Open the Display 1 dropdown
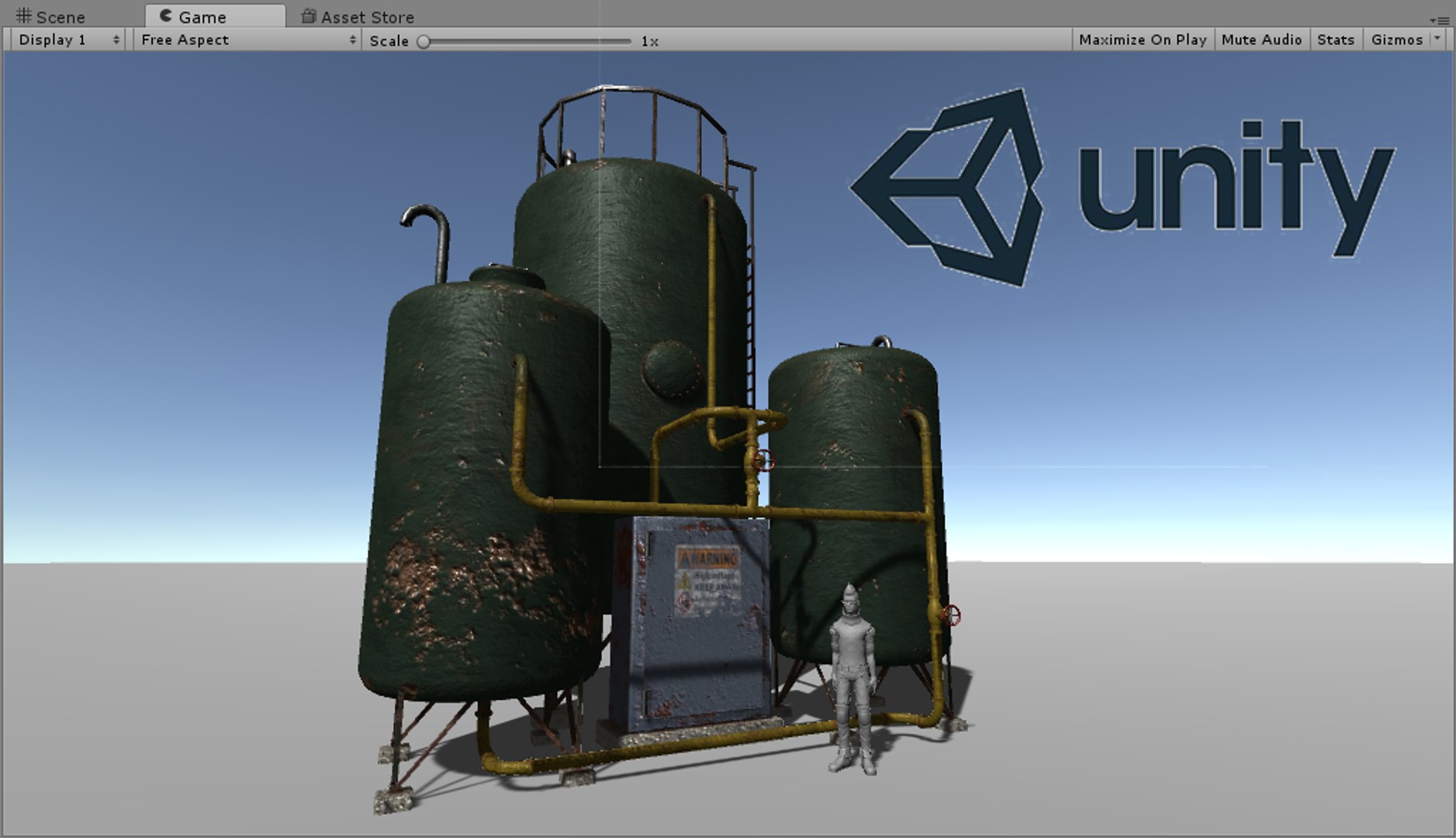1456x838 pixels. point(68,40)
